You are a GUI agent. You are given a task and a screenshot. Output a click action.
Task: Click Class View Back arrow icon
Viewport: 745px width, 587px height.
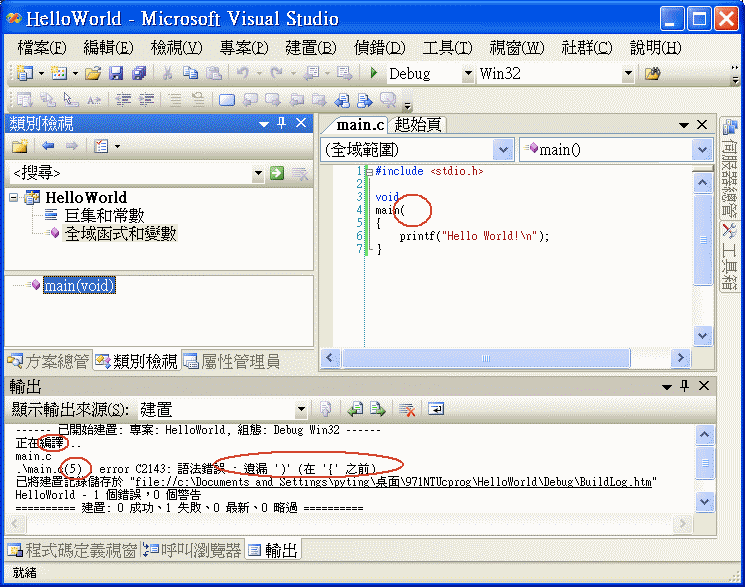pyautogui.click(x=48, y=146)
